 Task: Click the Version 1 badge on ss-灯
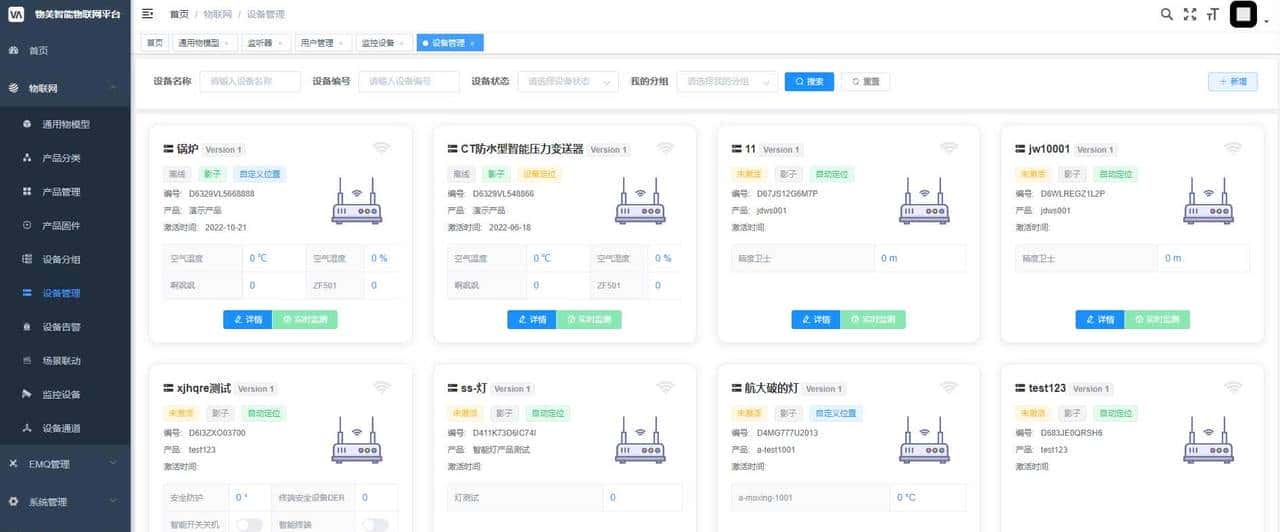(x=512, y=389)
